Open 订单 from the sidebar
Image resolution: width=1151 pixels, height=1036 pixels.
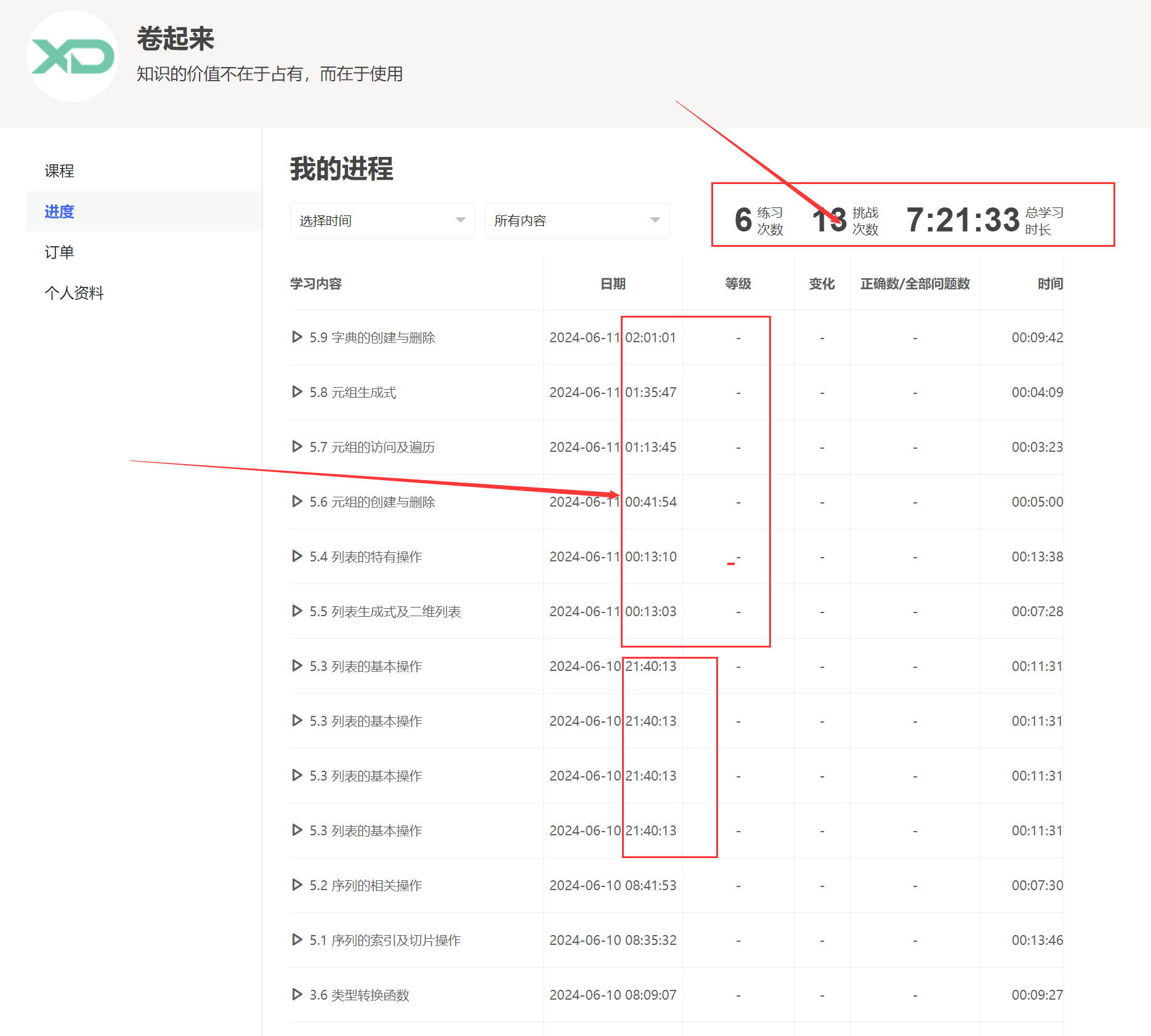[x=59, y=252]
